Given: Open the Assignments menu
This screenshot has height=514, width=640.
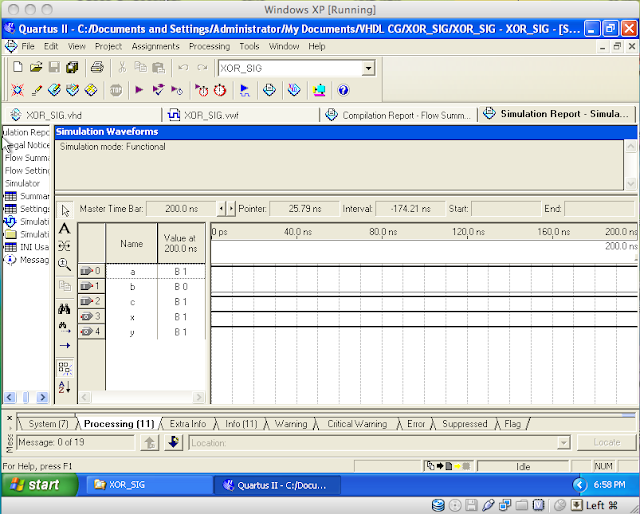Looking at the screenshot, I should pyautogui.click(x=155, y=46).
